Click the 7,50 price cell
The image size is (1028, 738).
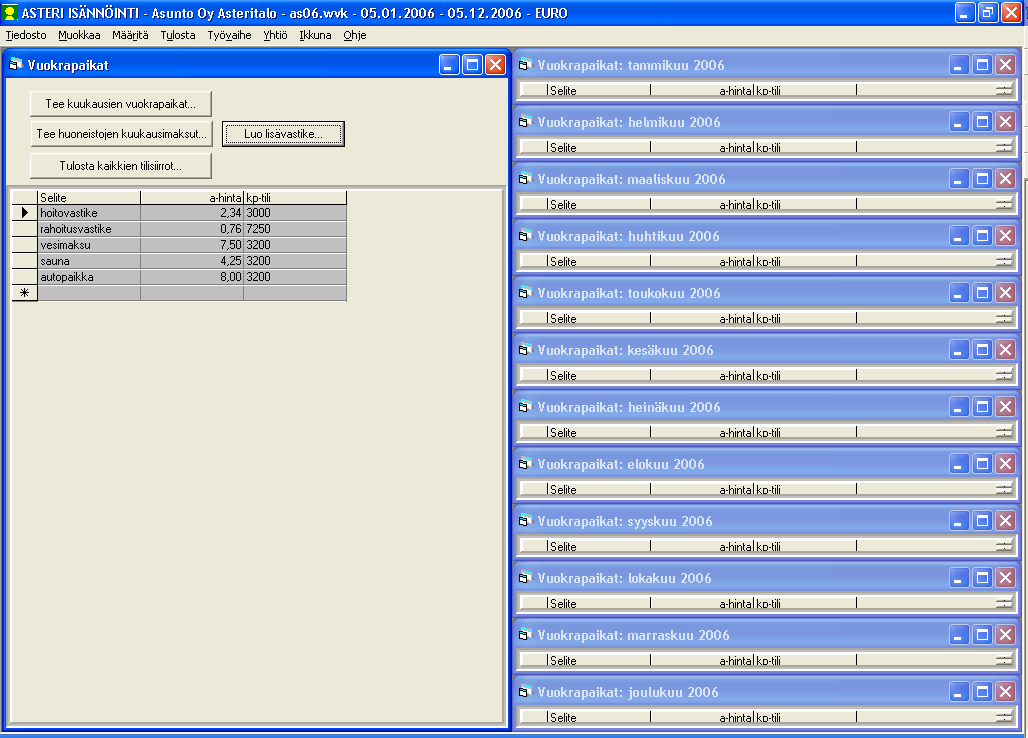(x=192, y=244)
